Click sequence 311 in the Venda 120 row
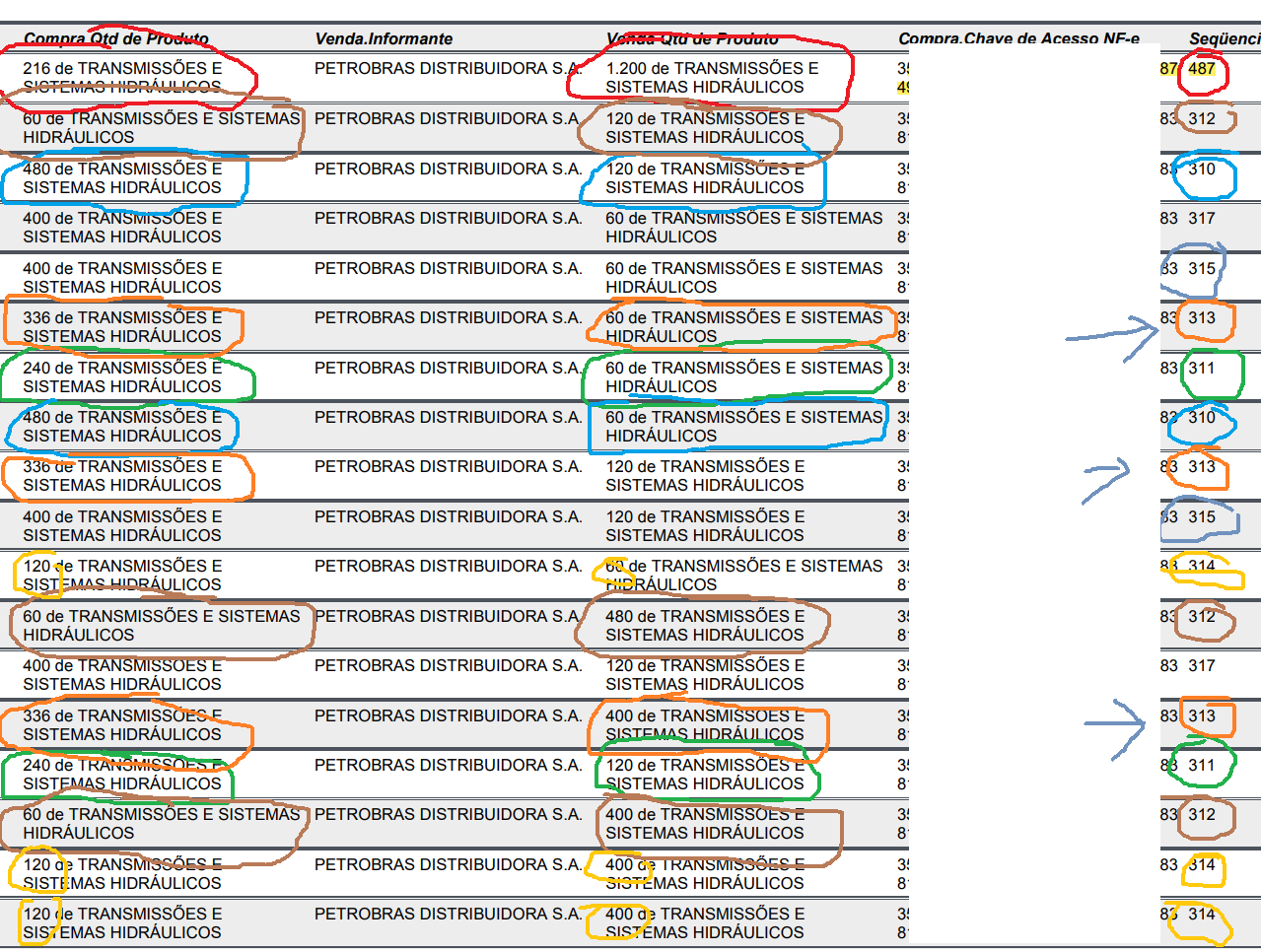 pyautogui.click(x=1201, y=765)
